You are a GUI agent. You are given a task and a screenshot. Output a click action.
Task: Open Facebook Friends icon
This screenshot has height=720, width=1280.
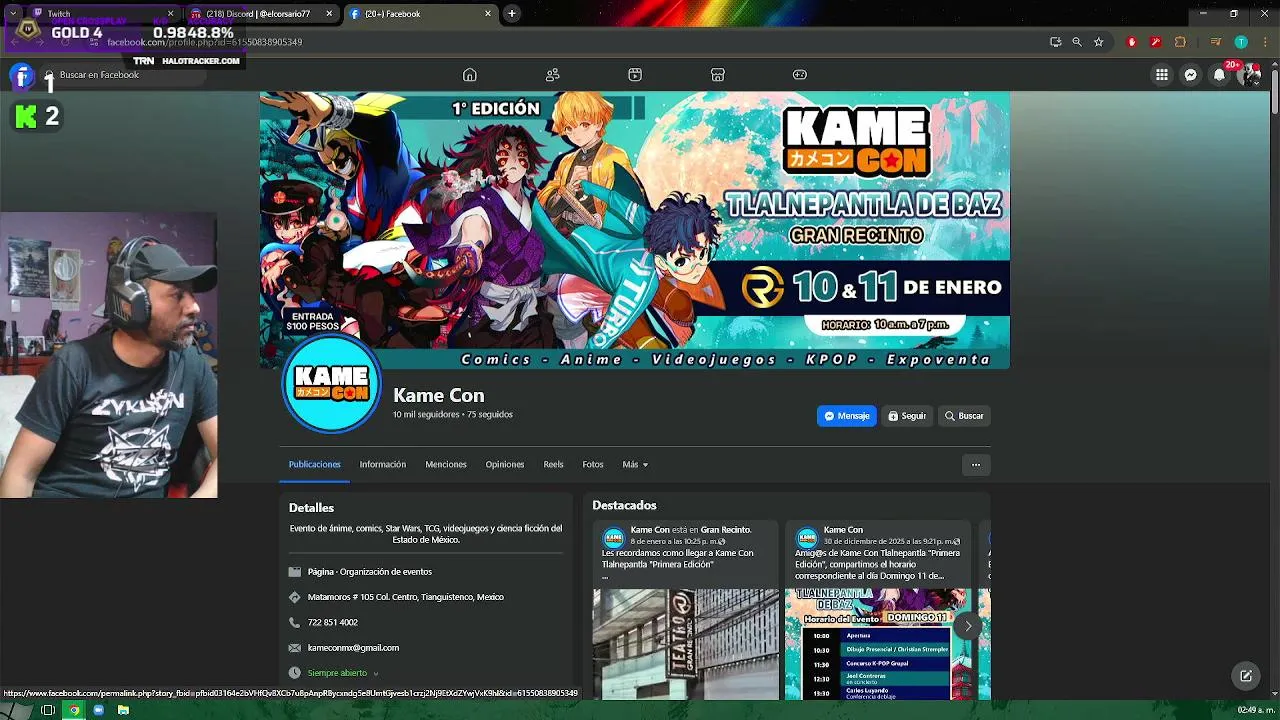(552, 75)
